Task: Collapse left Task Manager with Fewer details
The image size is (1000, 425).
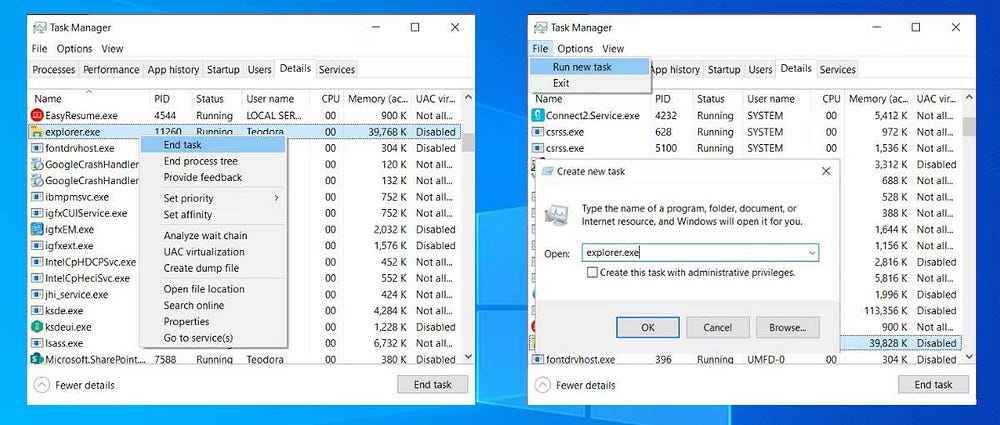Action: 42,385
